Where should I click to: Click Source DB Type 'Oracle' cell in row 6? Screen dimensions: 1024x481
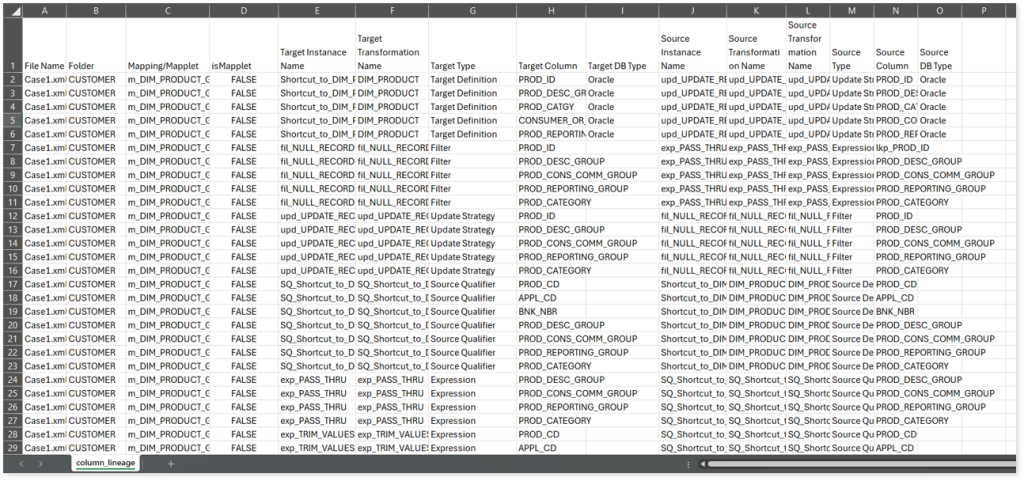tap(939, 134)
